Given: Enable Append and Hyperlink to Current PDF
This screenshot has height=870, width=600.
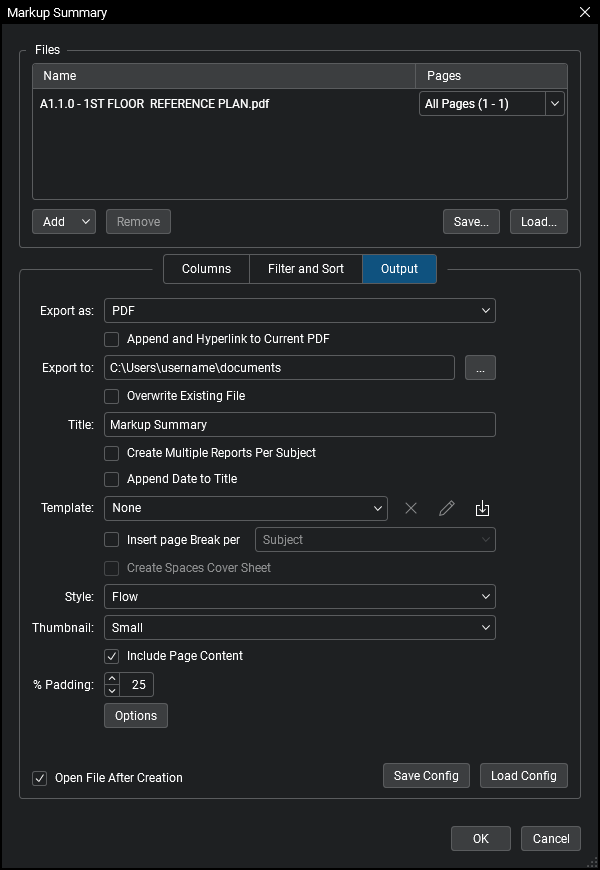Looking at the screenshot, I should (112, 339).
